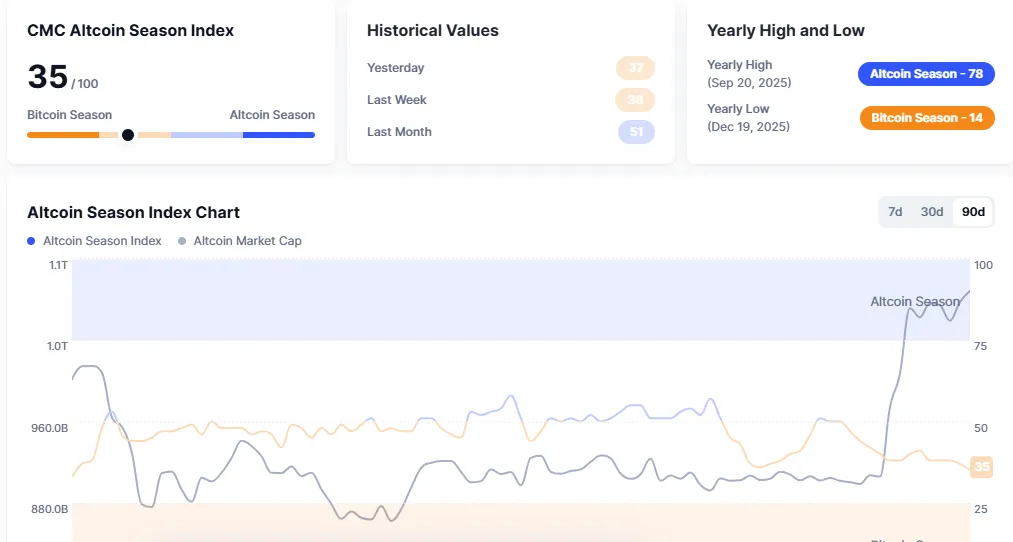Click the Yesterday value badge 37
This screenshot has width=1013, height=542.
point(636,68)
